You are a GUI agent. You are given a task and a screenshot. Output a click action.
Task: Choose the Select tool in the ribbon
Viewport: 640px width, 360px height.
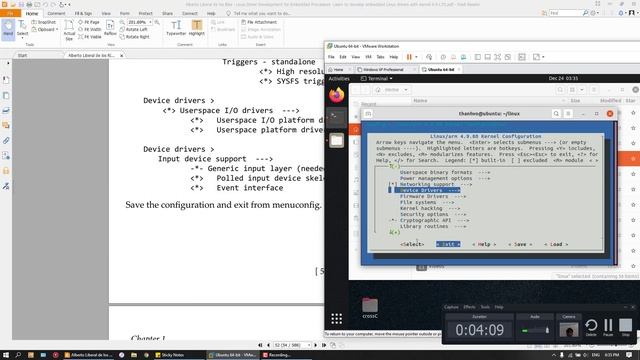pos(22,29)
